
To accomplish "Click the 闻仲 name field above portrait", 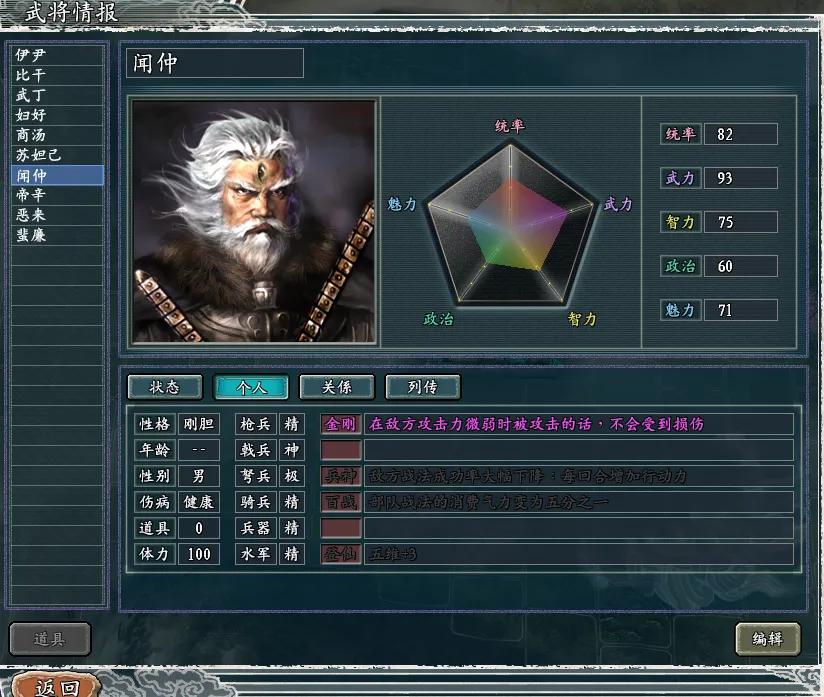I will click(x=214, y=63).
